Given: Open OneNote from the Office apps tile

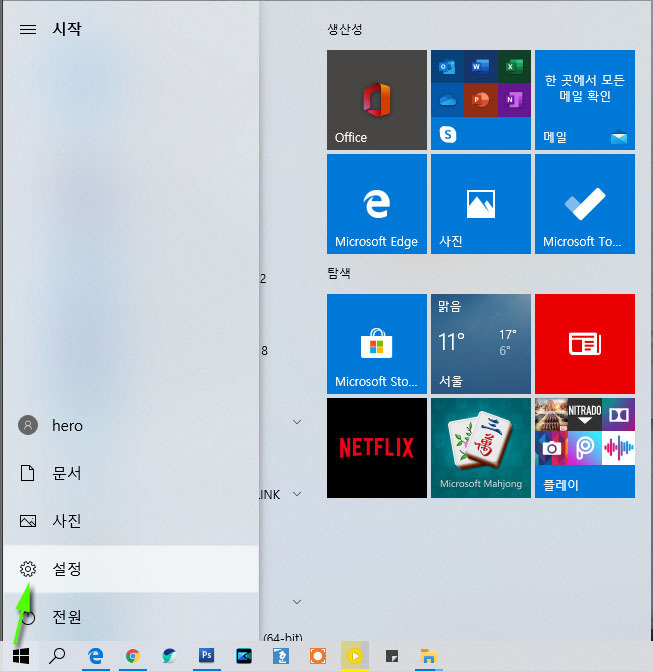Looking at the screenshot, I should [x=514, y=100].
